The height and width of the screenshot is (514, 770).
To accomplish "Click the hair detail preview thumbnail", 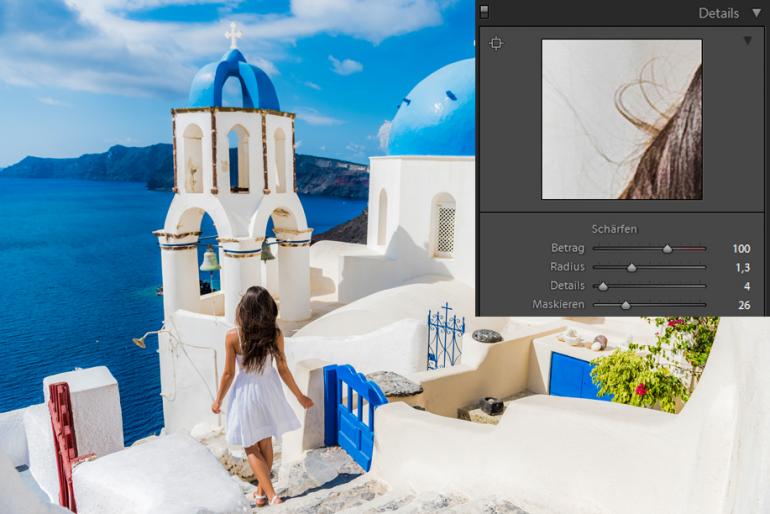I will pos(621,119).
